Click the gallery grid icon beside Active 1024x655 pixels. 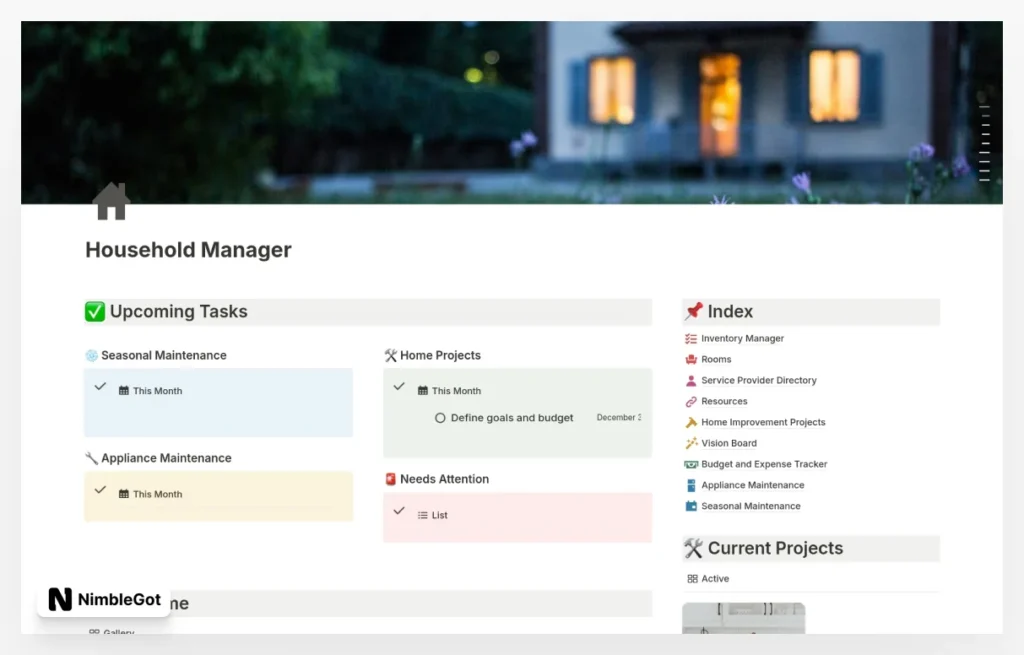(692, 579)
